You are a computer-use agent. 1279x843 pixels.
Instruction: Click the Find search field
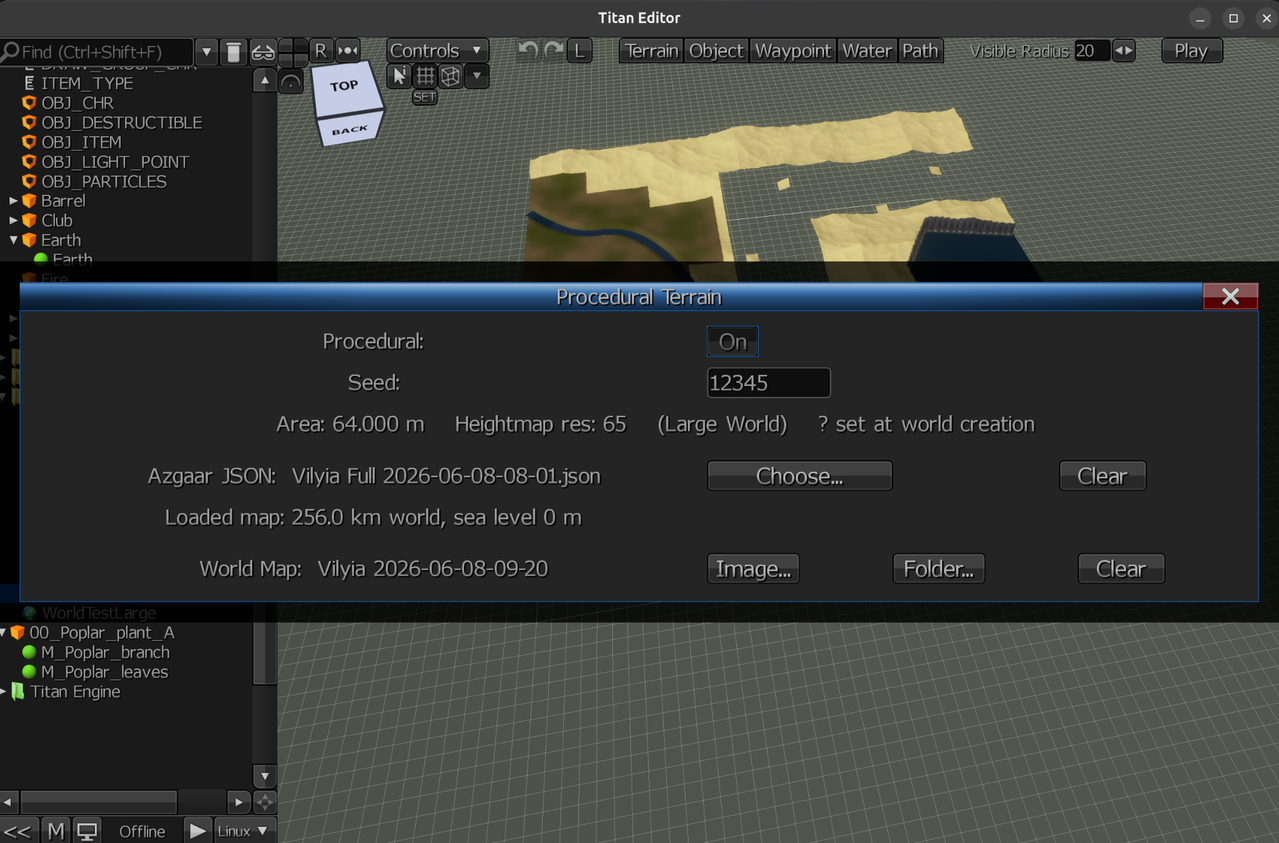pos(97,51)
